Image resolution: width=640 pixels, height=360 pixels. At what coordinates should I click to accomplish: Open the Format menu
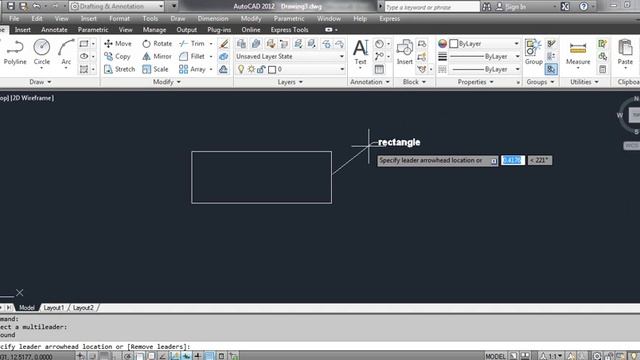[119, 19]
